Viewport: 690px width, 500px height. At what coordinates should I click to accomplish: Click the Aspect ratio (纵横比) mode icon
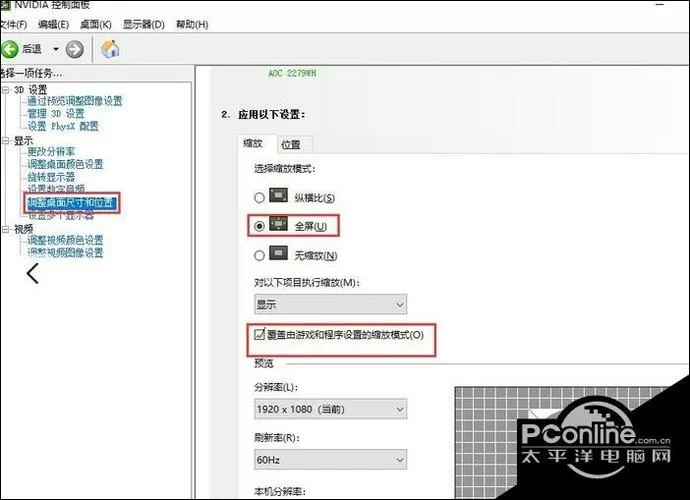tap(278, 195)
